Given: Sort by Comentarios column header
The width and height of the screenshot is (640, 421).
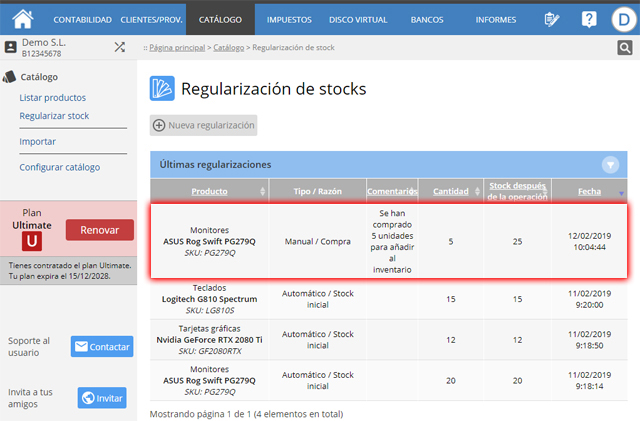Looking at the screenshot, I should point(392,191).
